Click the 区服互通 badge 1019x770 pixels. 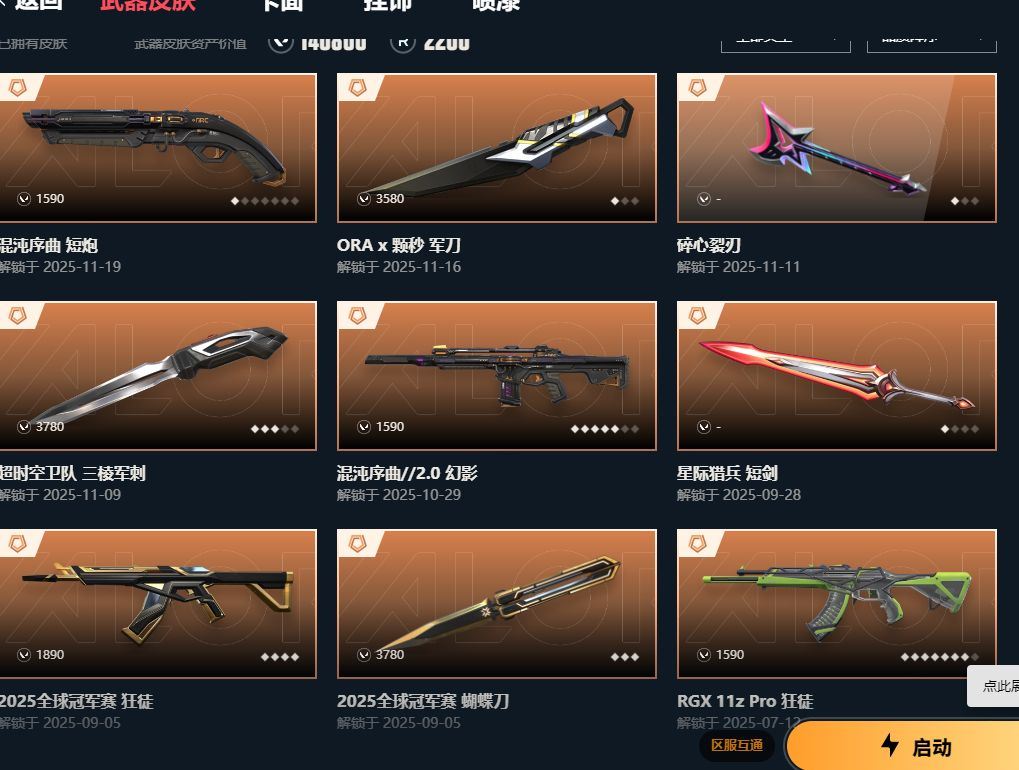point(737,745)
